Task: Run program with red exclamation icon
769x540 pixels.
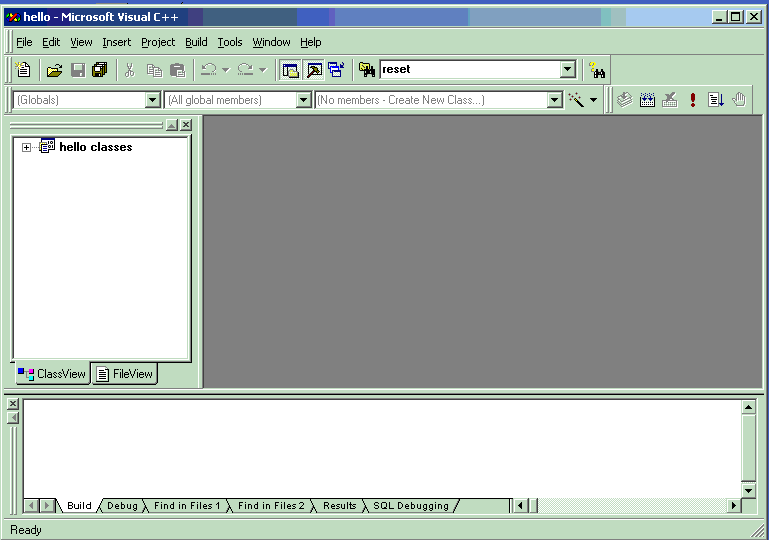Action: tap(692, 100)
